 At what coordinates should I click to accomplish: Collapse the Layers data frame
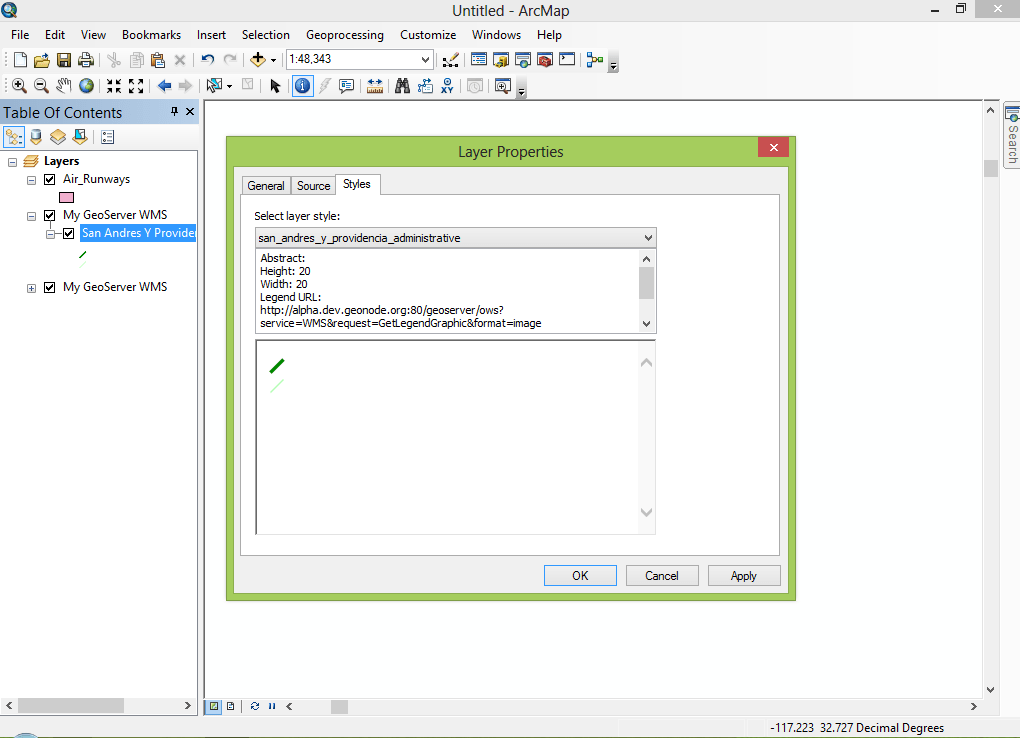[x=12, y=162]
